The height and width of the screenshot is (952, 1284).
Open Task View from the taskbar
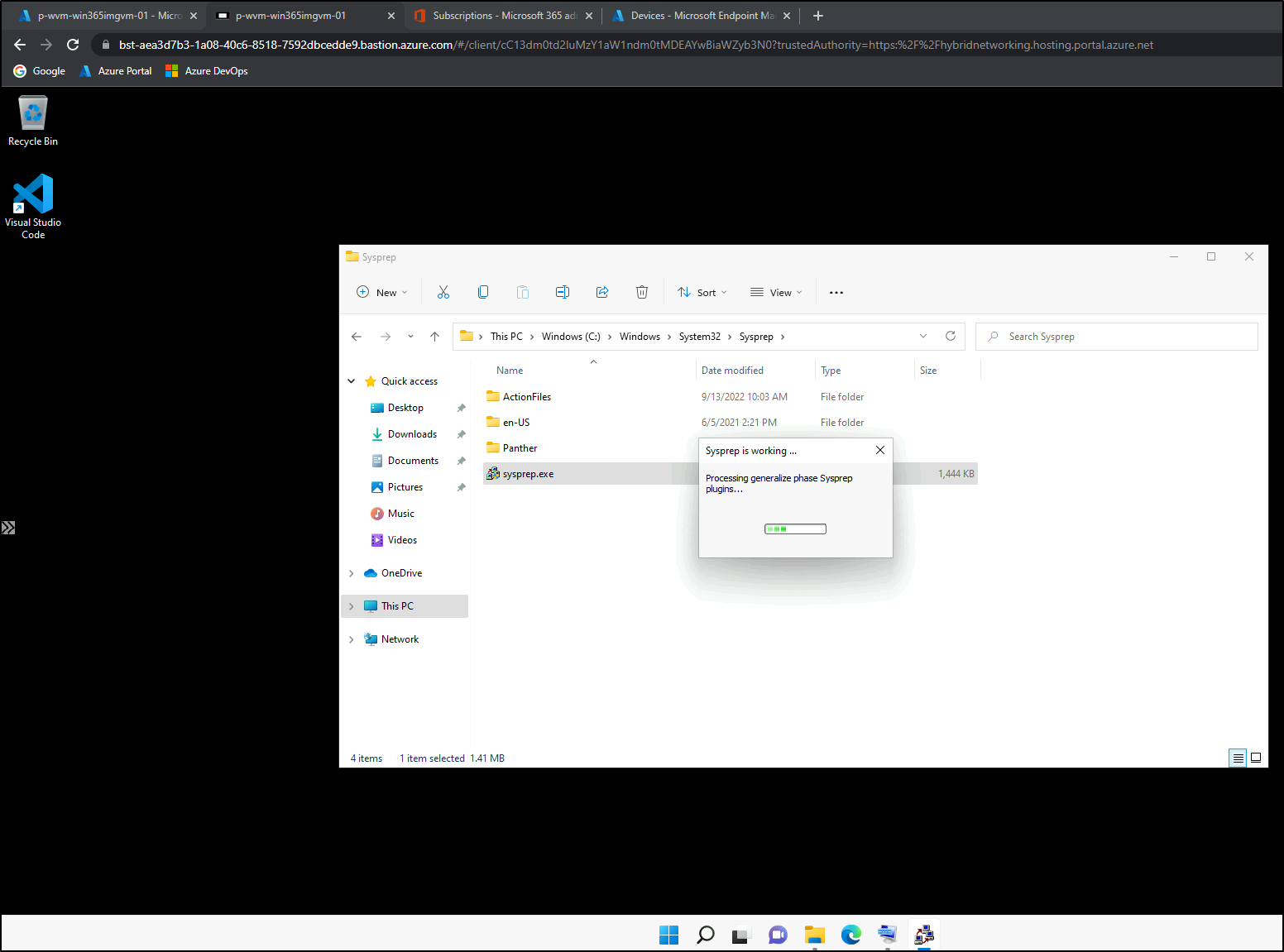pos(740,935)
